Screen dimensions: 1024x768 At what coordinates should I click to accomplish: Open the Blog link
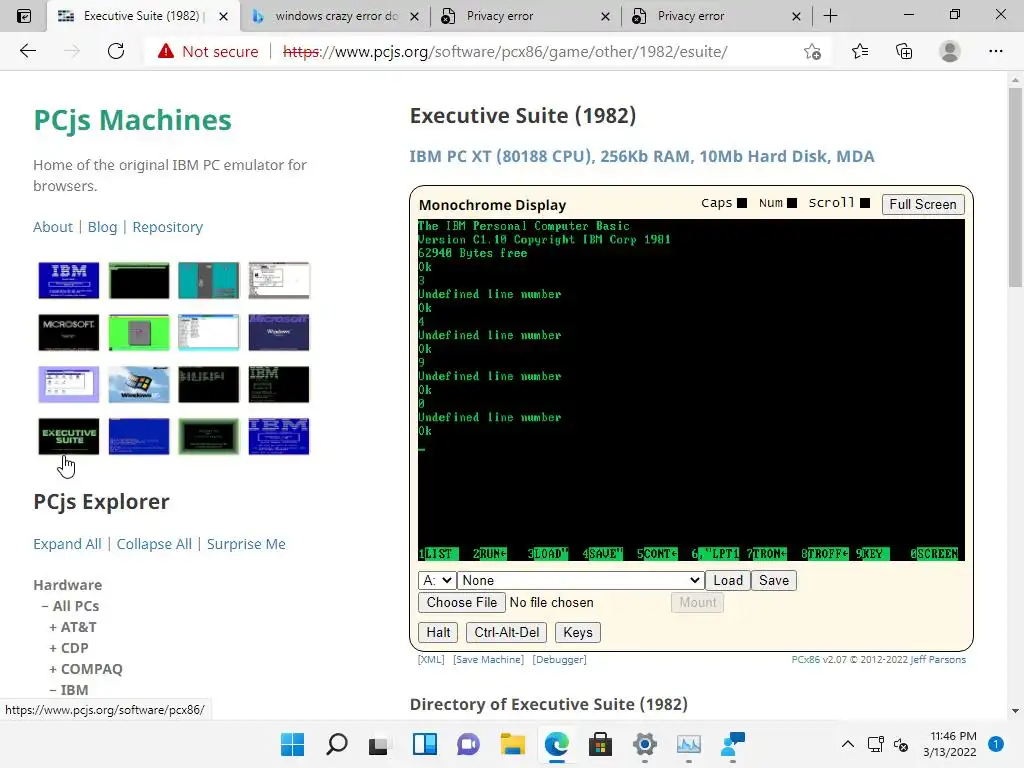pos(103,227)
